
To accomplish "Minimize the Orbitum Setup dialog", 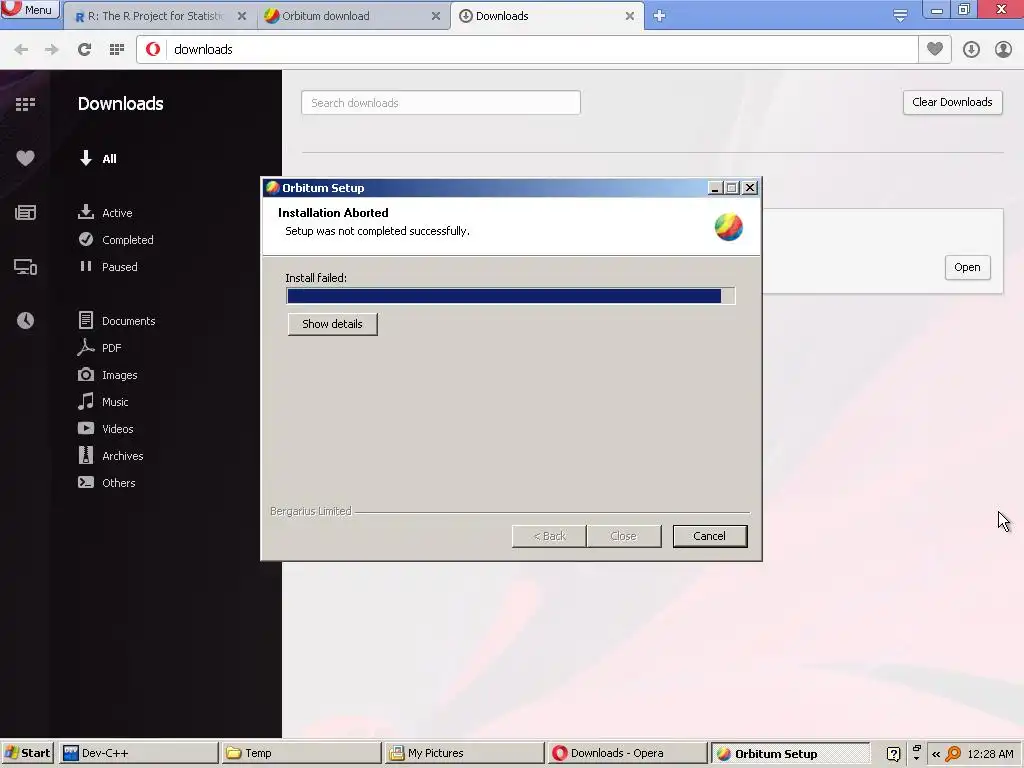I will point(715,188).
